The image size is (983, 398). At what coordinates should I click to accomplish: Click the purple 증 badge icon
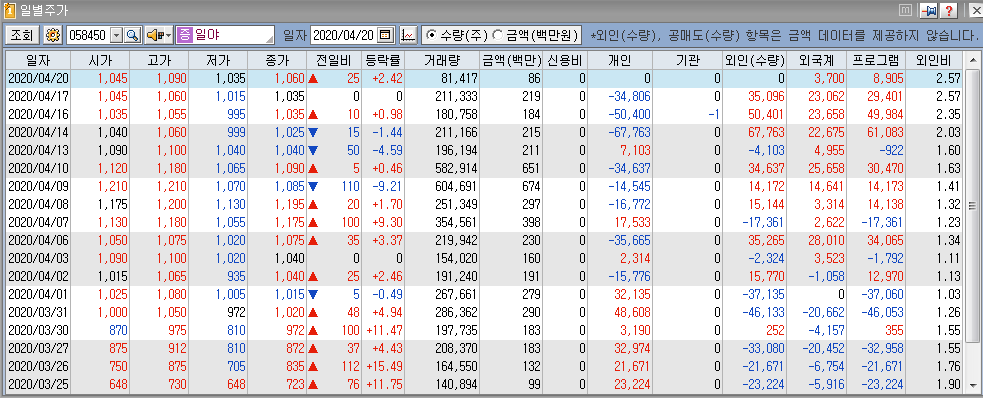pyautogui.click(x=184, y=35)
